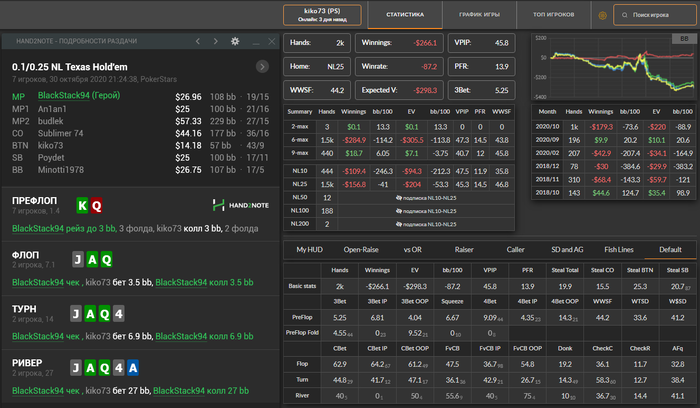This screenshot has height=408, width=700.
Task: Open hand details settings gear
Action: pos(235,41)
